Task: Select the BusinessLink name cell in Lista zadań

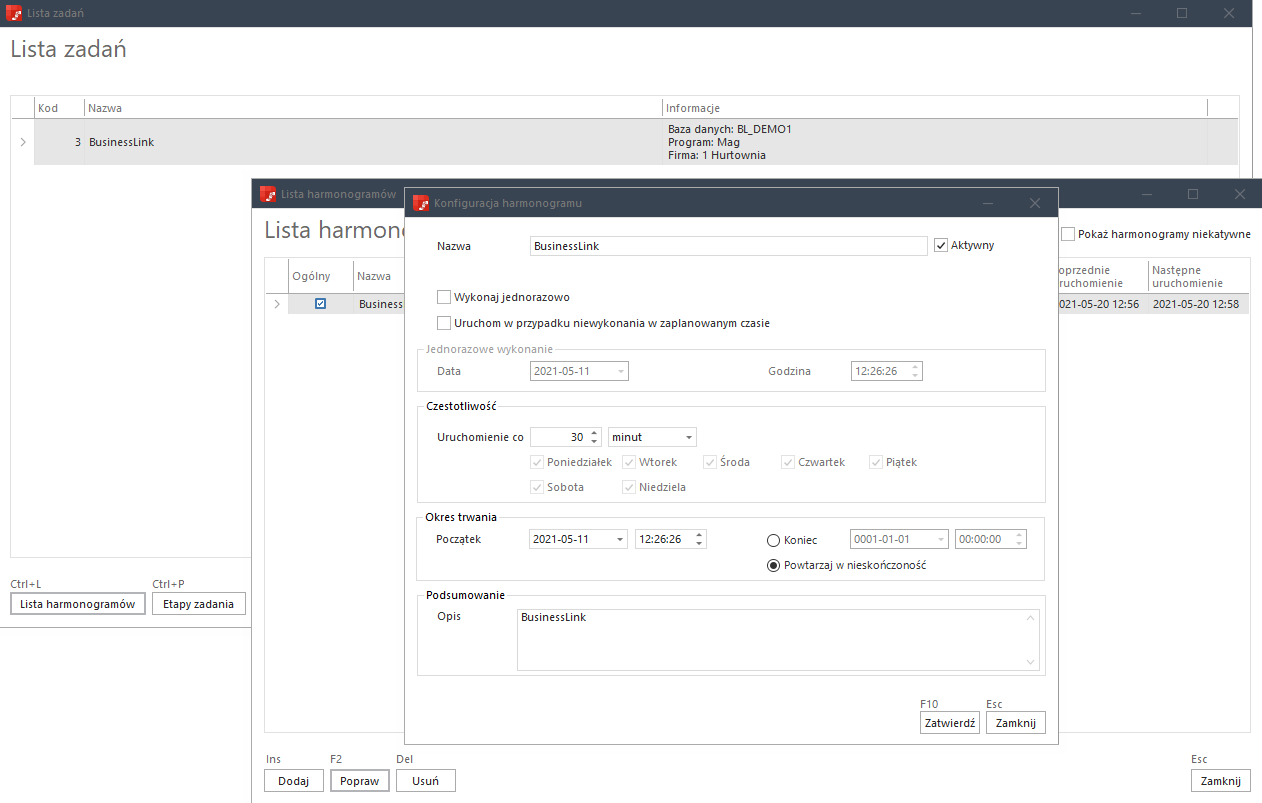Action: 374,142
